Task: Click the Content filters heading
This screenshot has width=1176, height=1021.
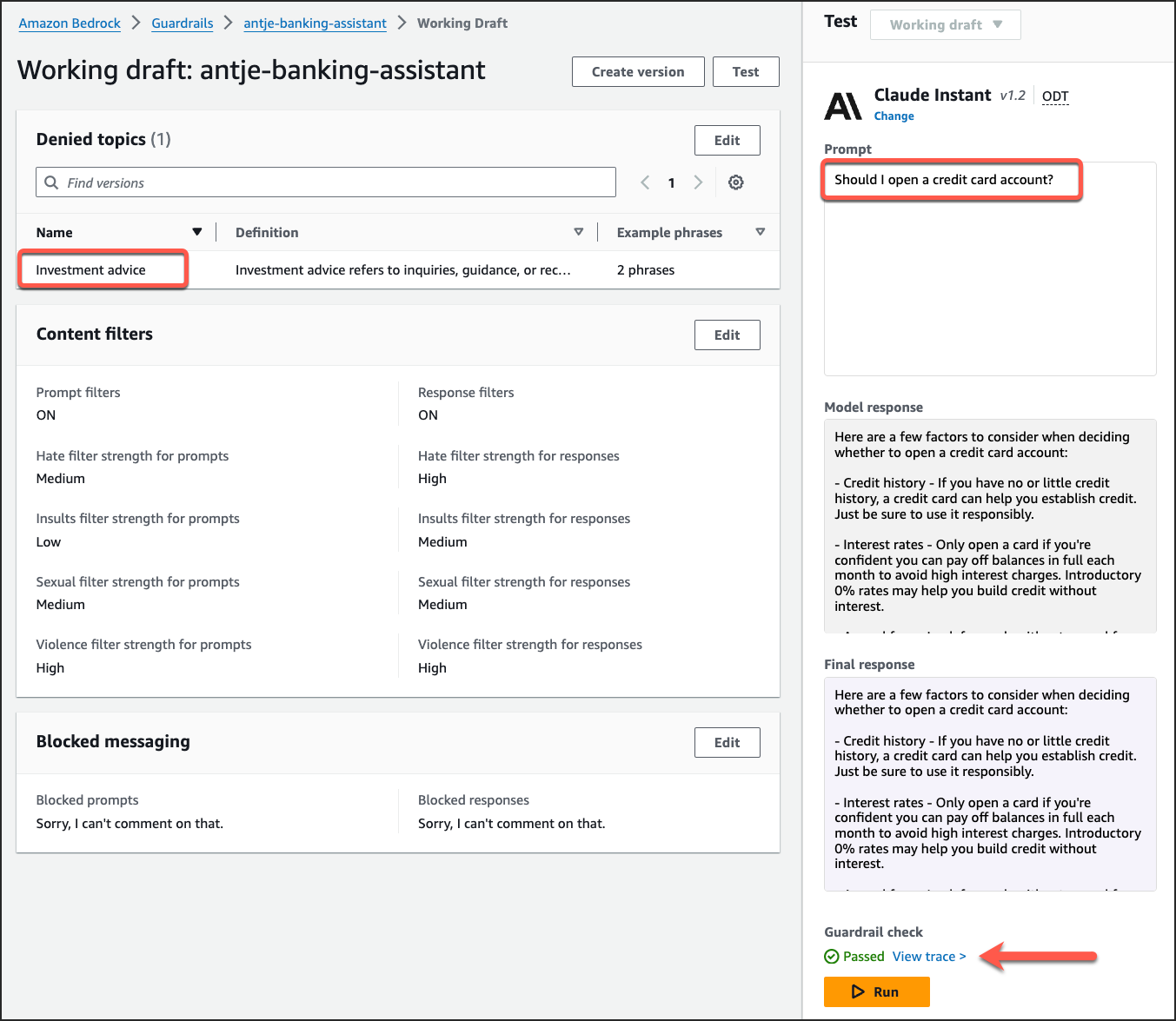Action: click(95, 334)
